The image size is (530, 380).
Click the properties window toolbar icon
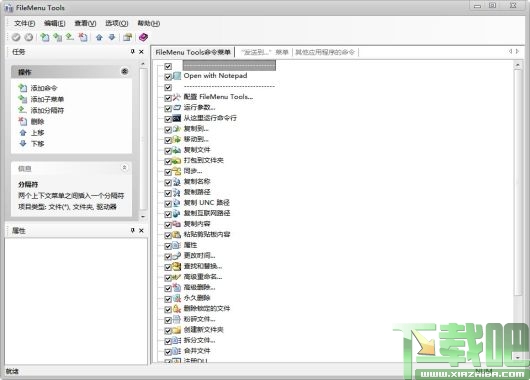pyautogui.click(x=127, y=37)
